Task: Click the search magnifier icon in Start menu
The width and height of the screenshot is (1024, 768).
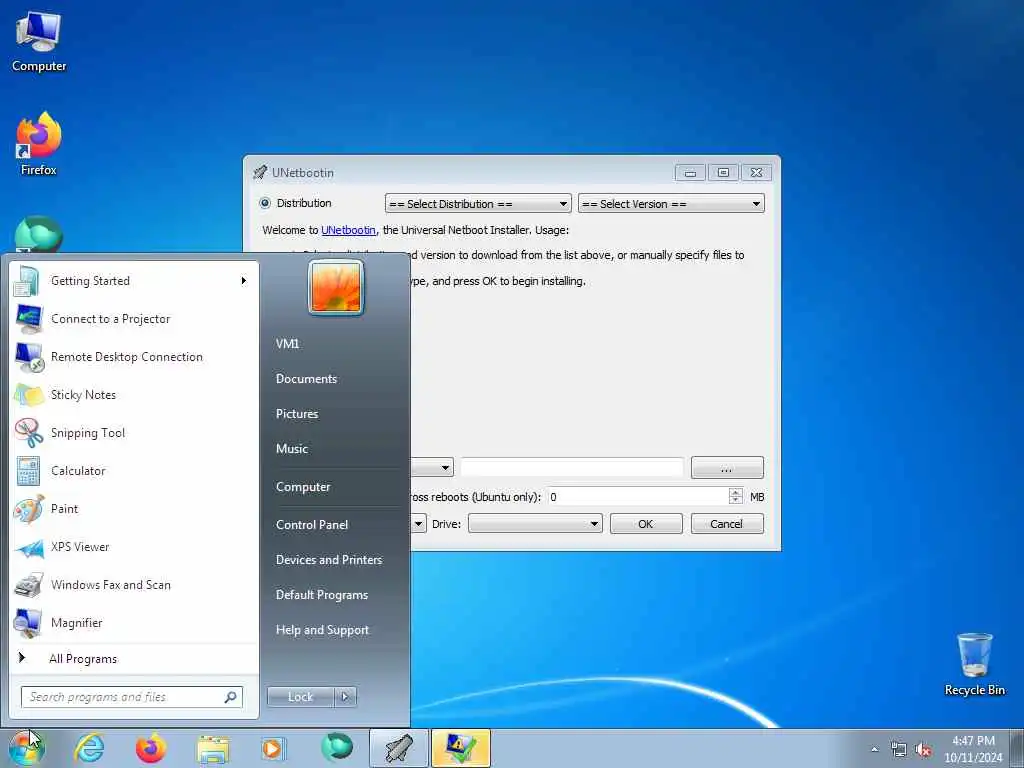Action: 231,697
